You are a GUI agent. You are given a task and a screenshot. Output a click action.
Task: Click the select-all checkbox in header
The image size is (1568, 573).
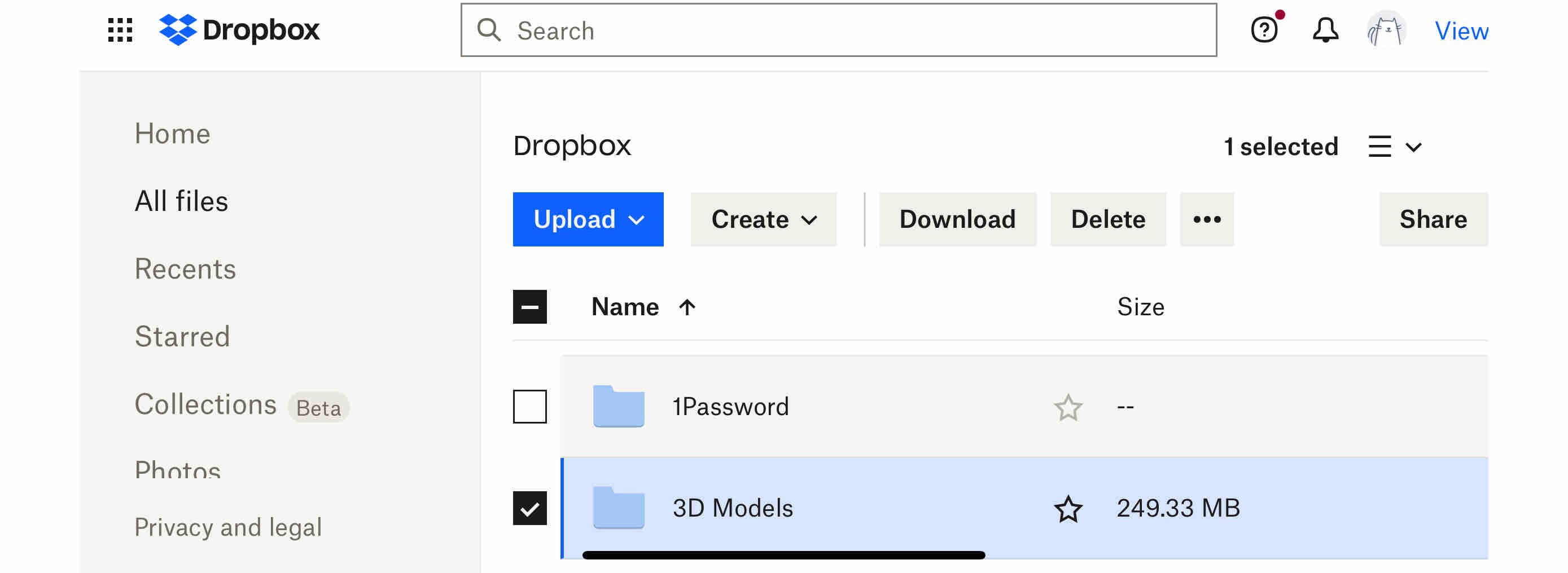[529, 307]
